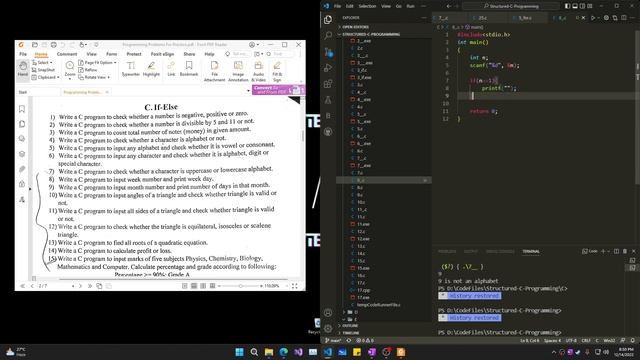Screen dimensions: 640x360
Task: Click the Image Annotation tool
Action: pos(238,71)
